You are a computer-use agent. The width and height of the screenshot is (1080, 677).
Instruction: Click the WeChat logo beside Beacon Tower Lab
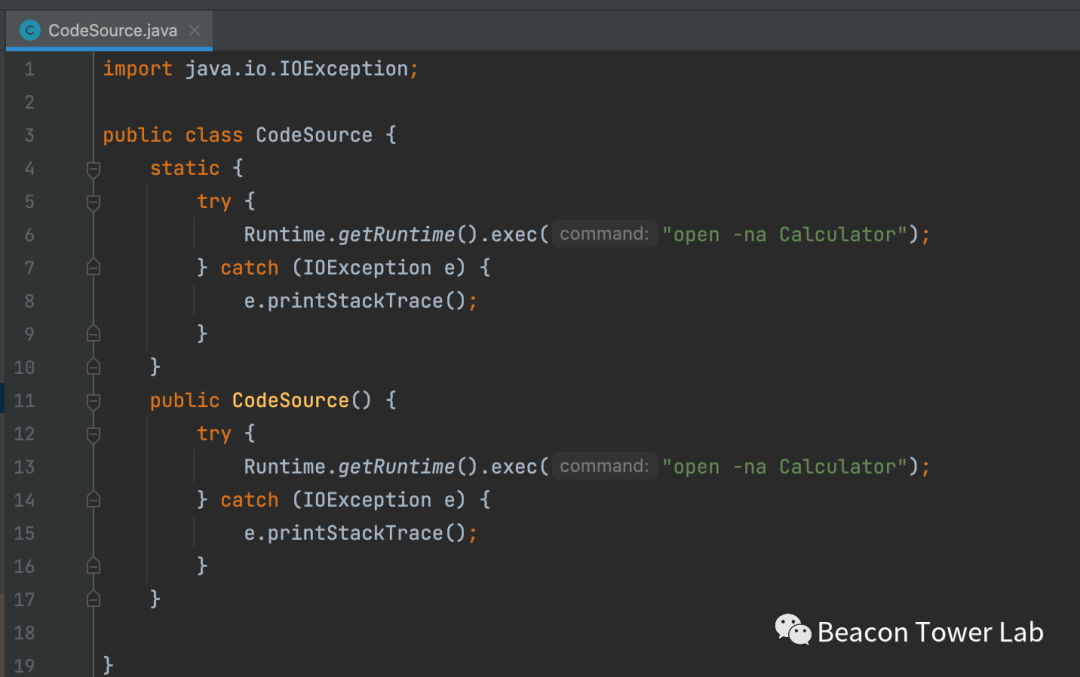coord(793,630)
